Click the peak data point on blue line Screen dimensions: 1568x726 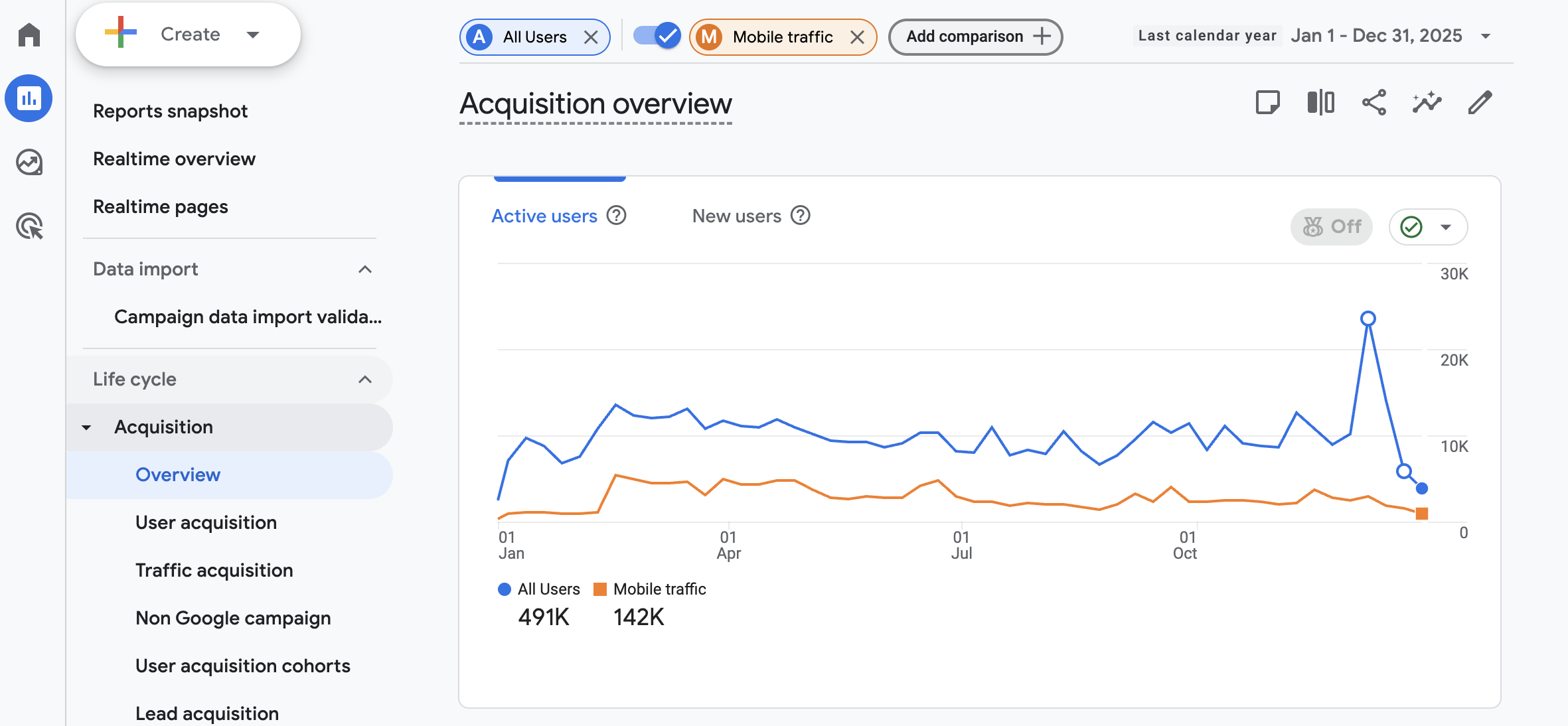[x=1368, y=319]
